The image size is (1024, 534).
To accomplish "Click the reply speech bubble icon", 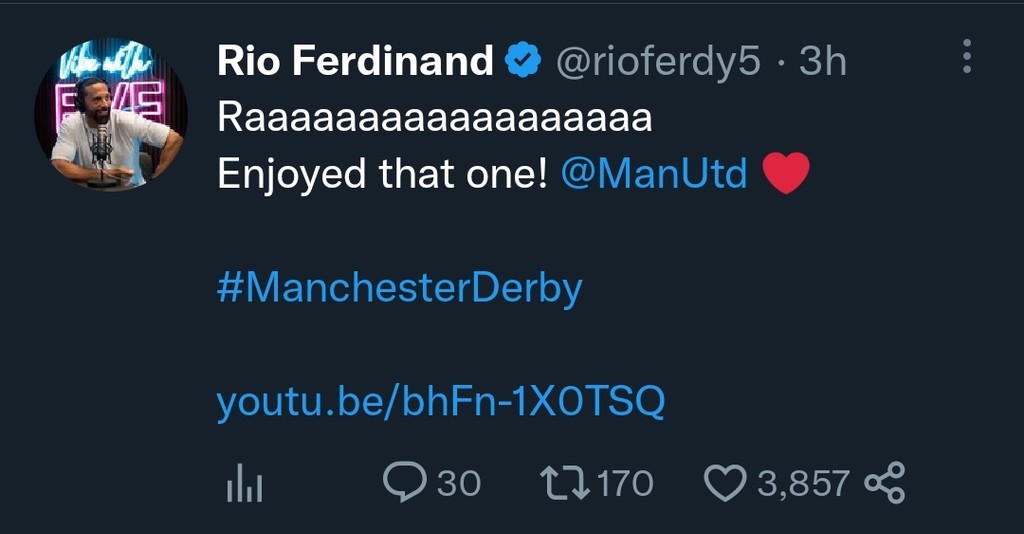I will pyautogui.click(x=404, y=483).
